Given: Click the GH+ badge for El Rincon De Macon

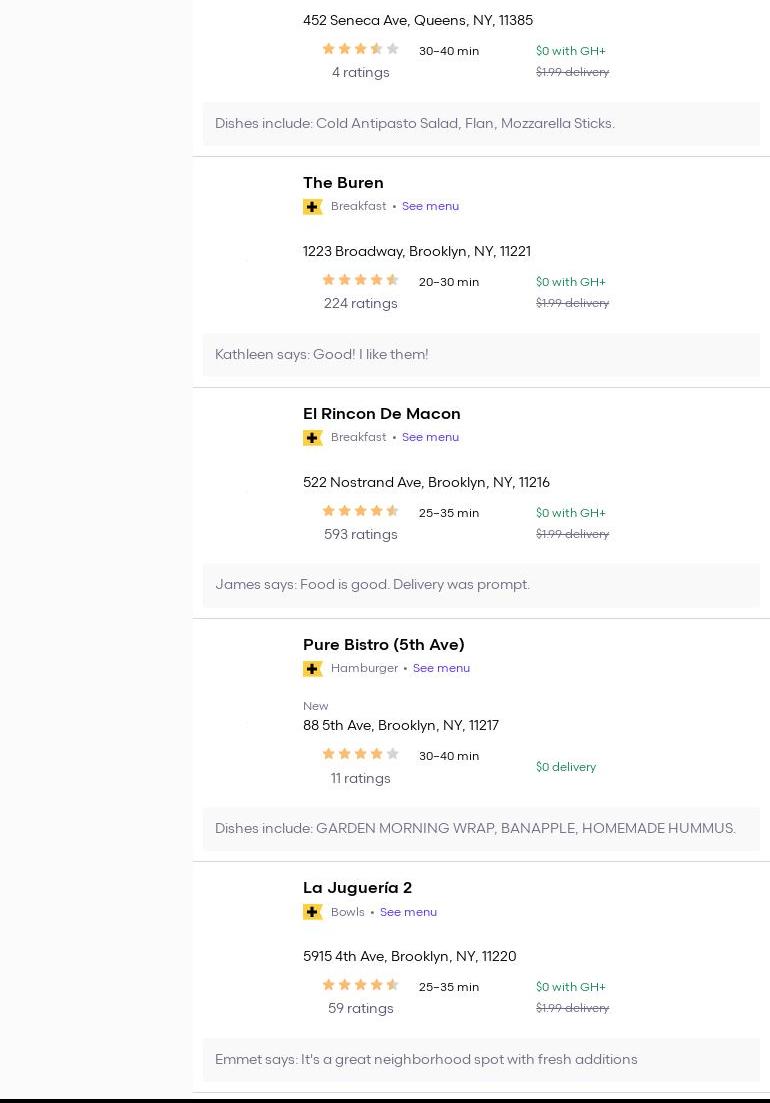Looking at the screenshot, I should pyautogui.click(x=312, y=438).
